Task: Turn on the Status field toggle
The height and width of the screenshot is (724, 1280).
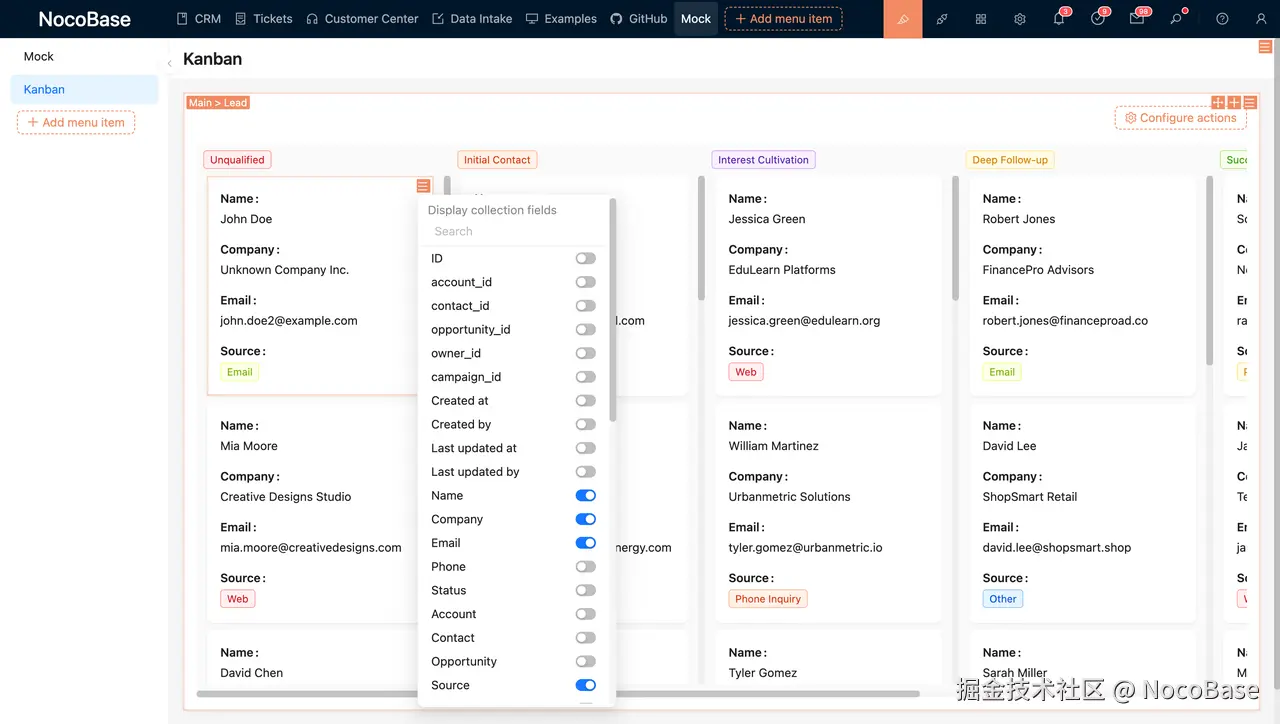Action: (585, 590)
